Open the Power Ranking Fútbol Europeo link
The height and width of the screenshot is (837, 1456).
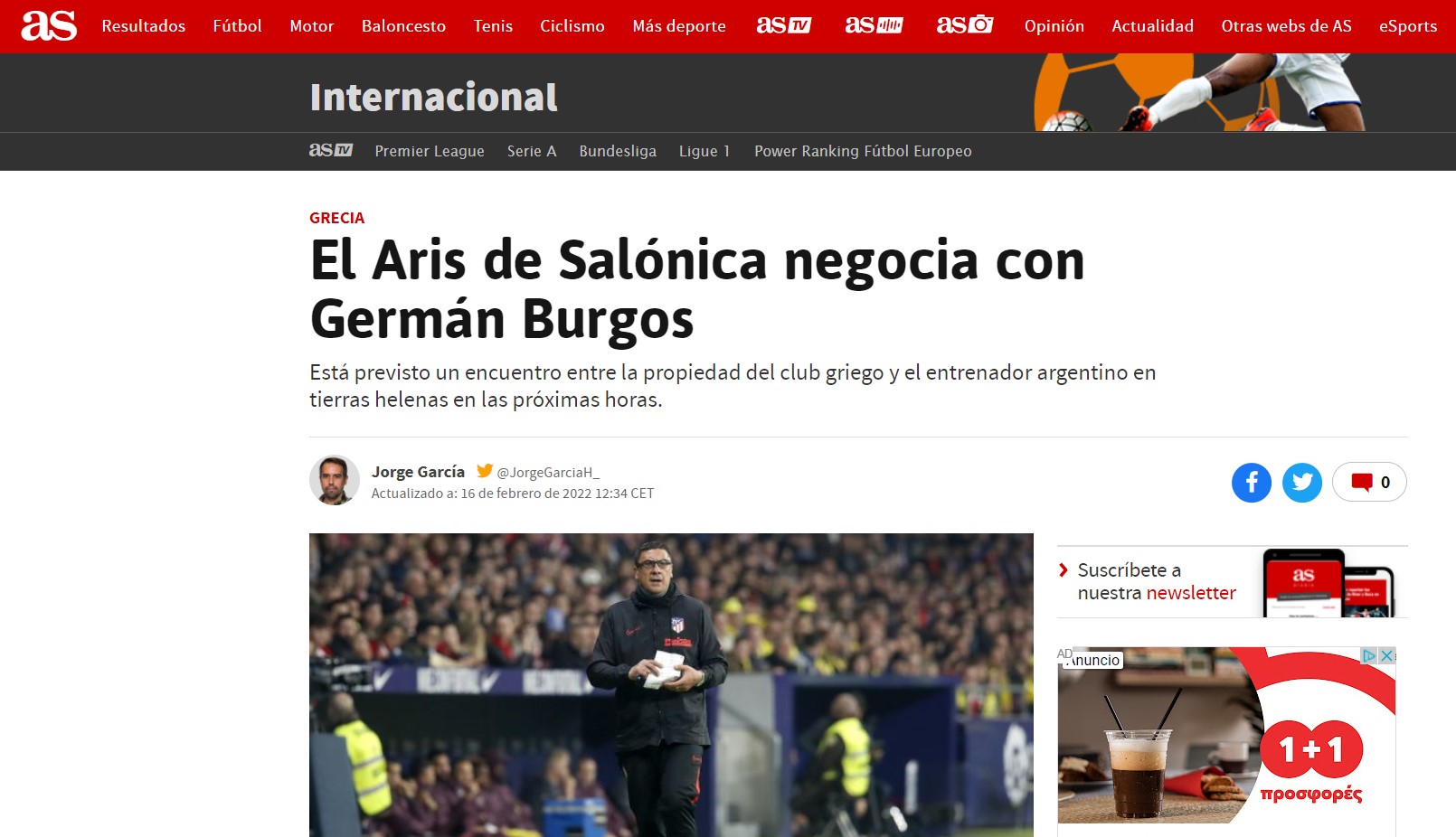[863, 151]
